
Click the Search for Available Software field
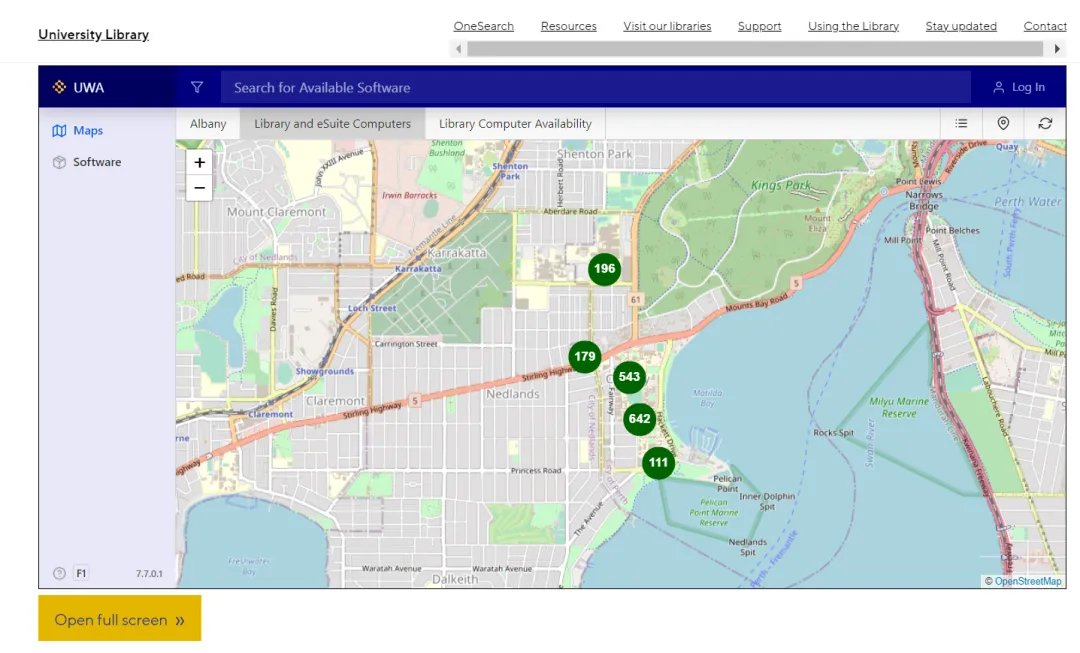click(595, 87)
